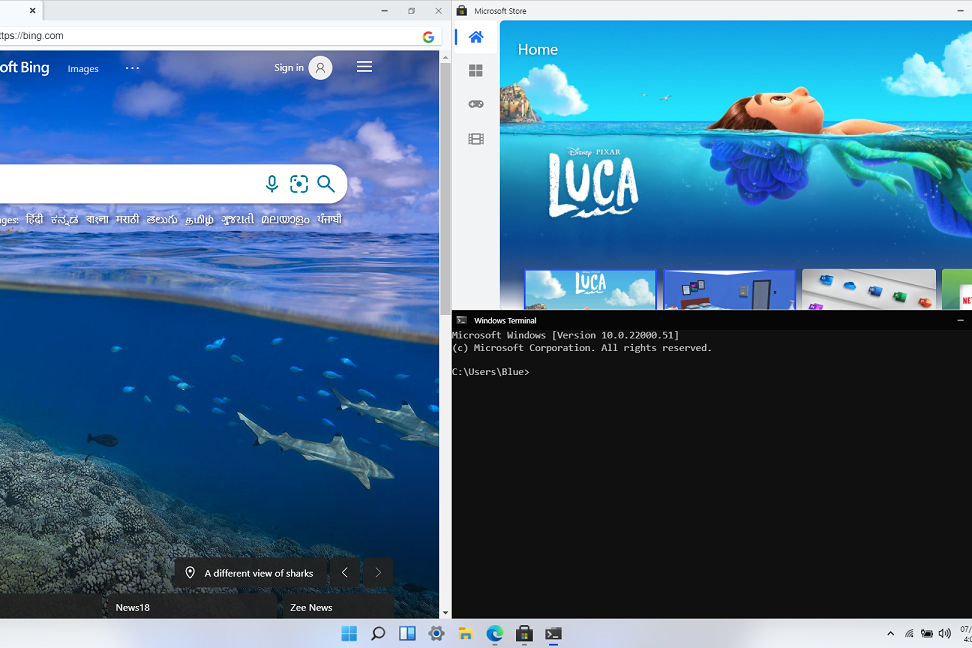This screenshot has height=648, width=972.
Task: Click the microphone voice search icon in Bing
Action: tap(272, 184)
